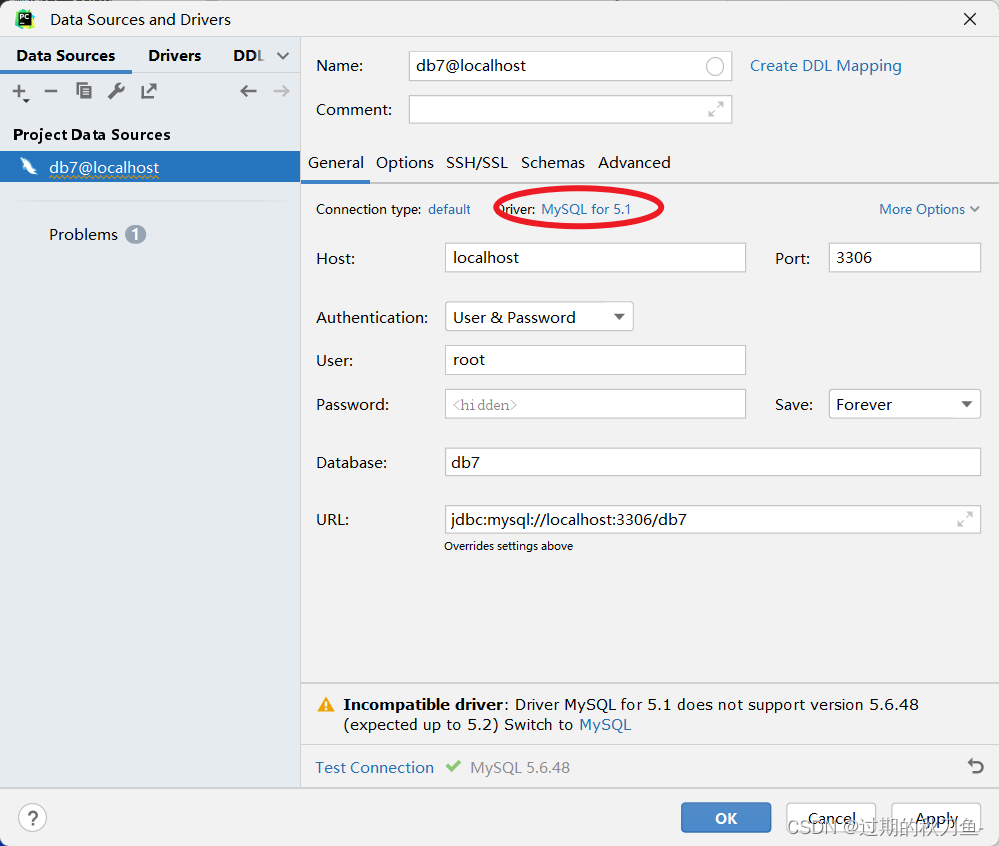Focus the hidden Password field
This screenshot has width=999, height=846.
point(595,404)
